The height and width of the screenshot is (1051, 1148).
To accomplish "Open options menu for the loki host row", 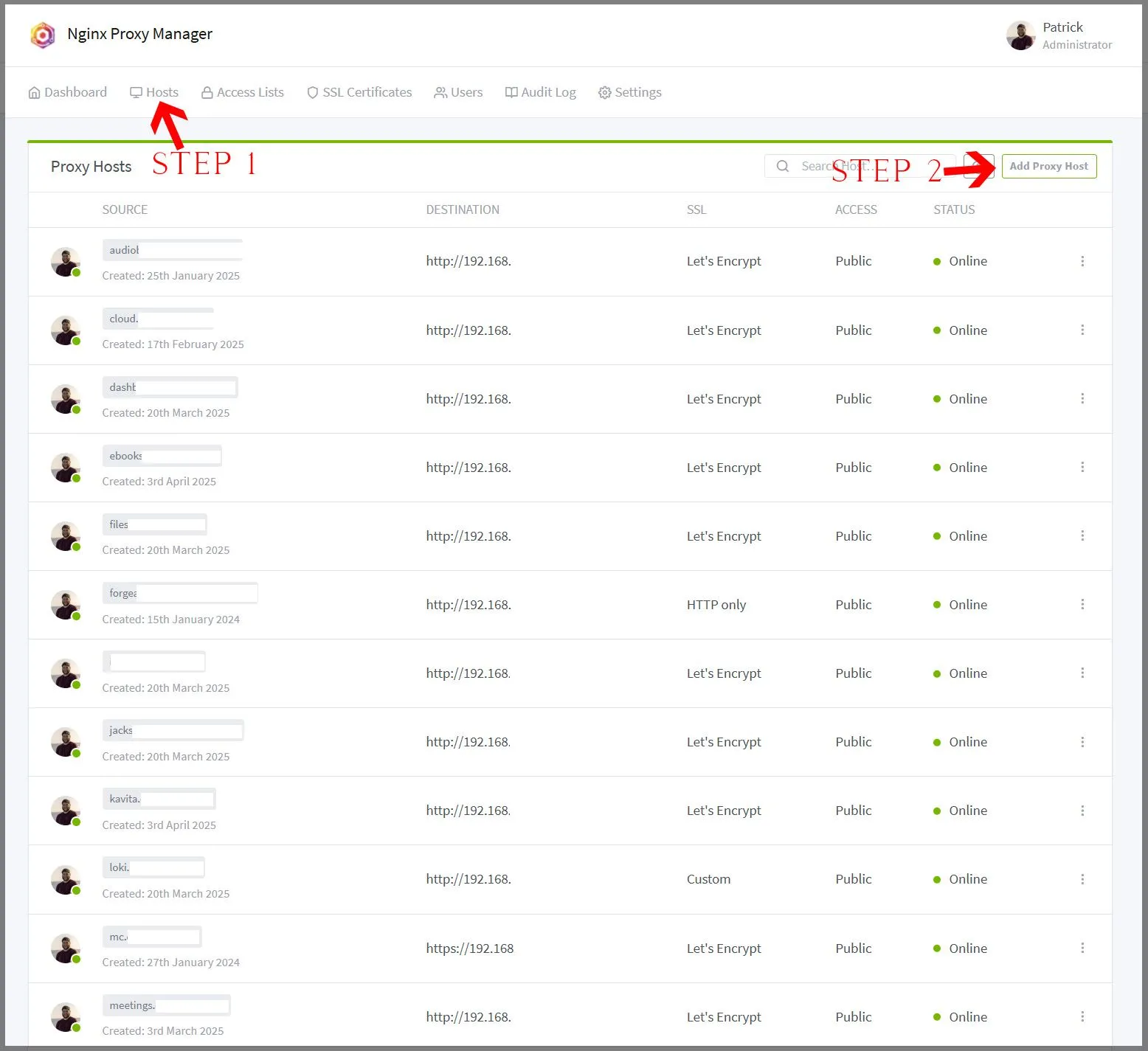I will 1082,879.
